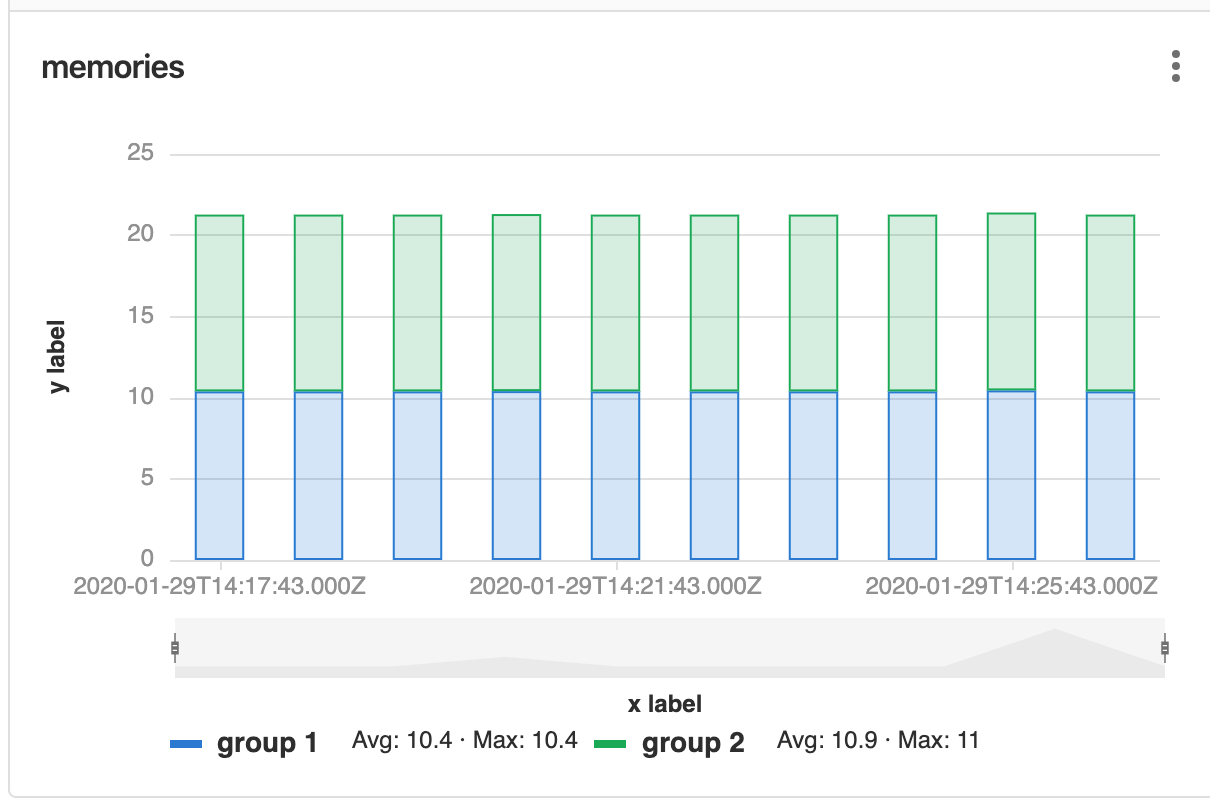This screenshot has width=1210, height=798.
Task: Select green segment of bar at 14:25:43
Action: 1011,302
